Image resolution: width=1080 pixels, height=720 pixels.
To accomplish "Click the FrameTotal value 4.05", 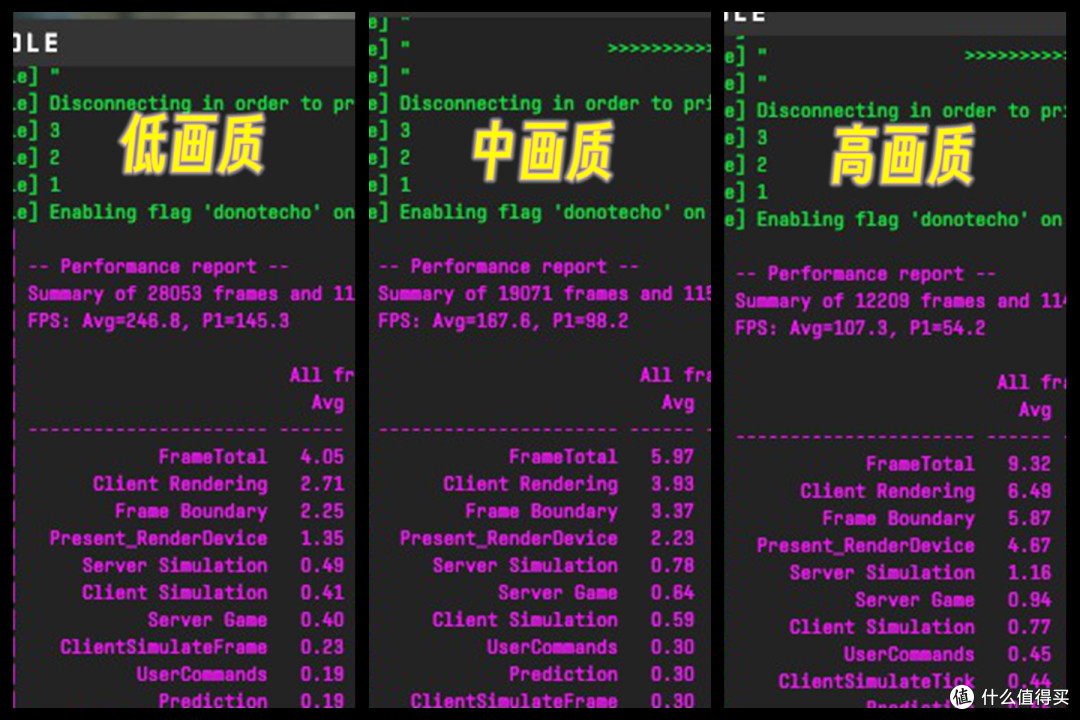I will point(322,457).
